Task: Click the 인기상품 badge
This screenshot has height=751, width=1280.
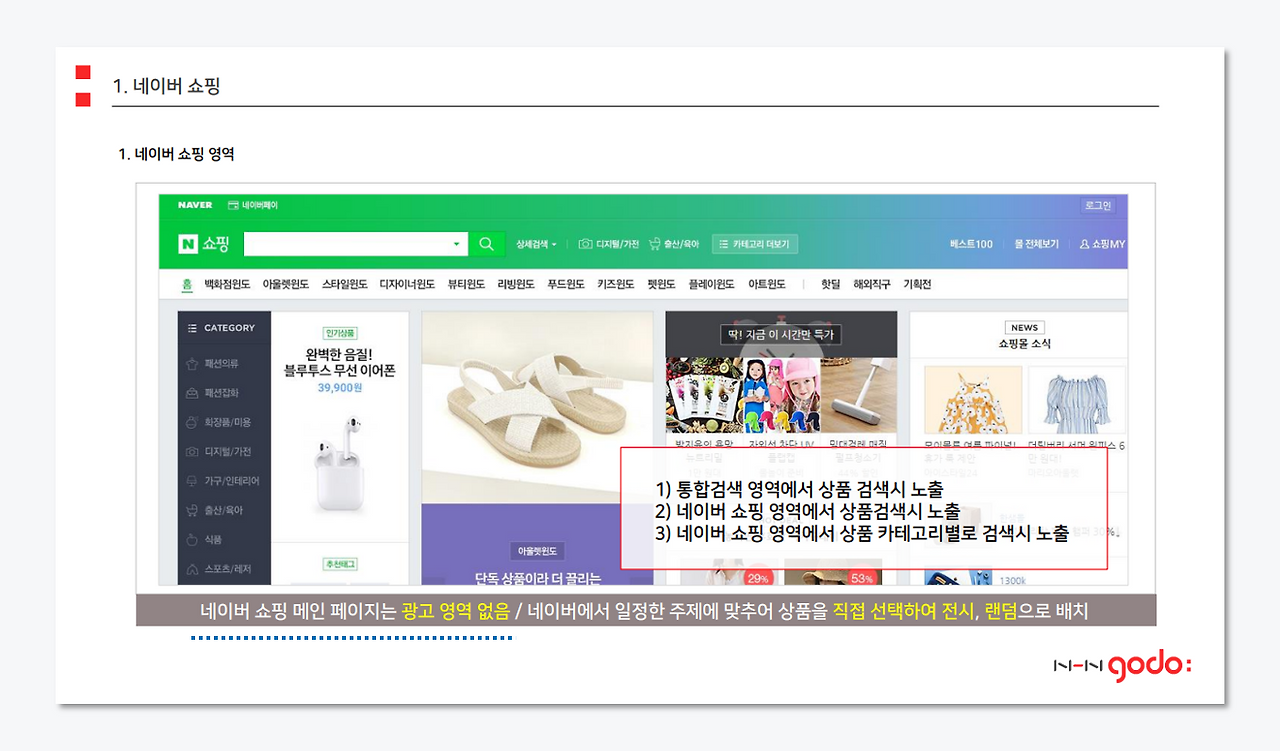Action: 340,333
